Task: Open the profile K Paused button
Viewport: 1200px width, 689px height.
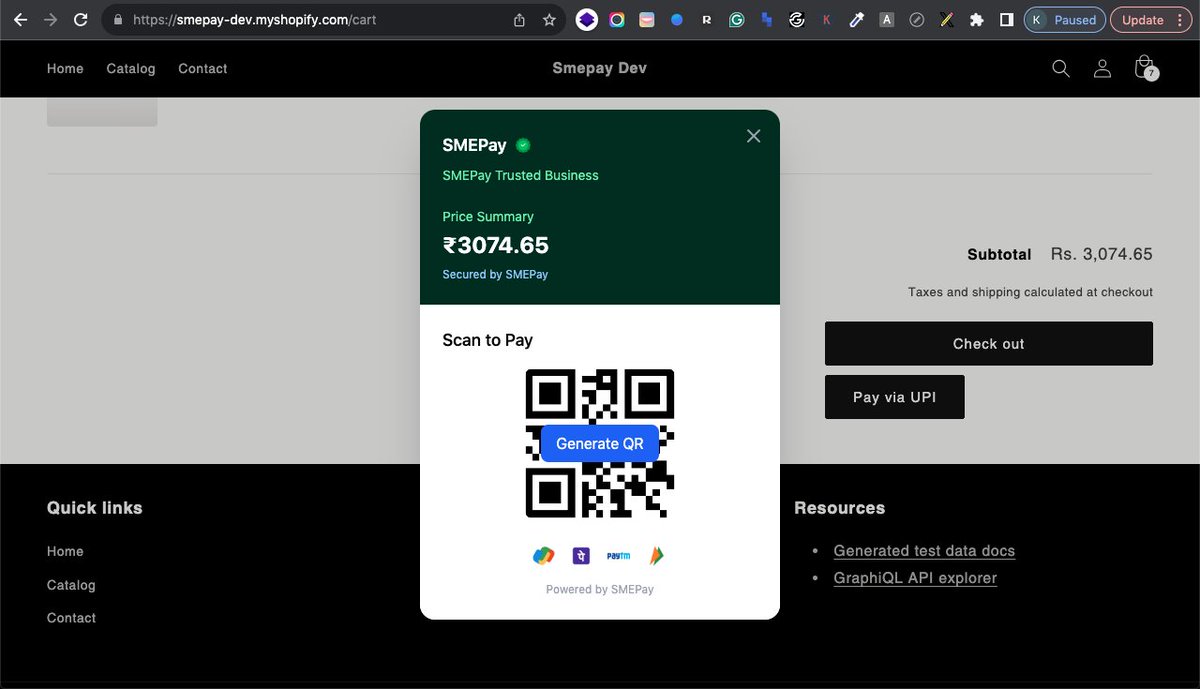Action: 1064,19
